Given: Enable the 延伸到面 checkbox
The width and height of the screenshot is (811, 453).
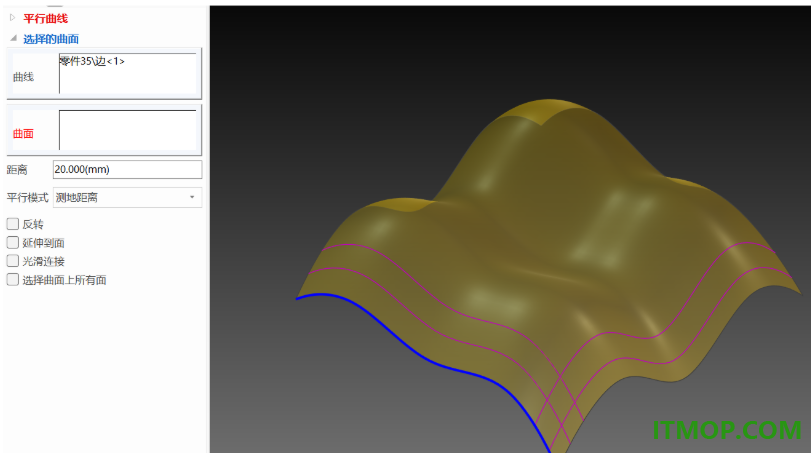Looking at the screenshot, I should (13, 243).
